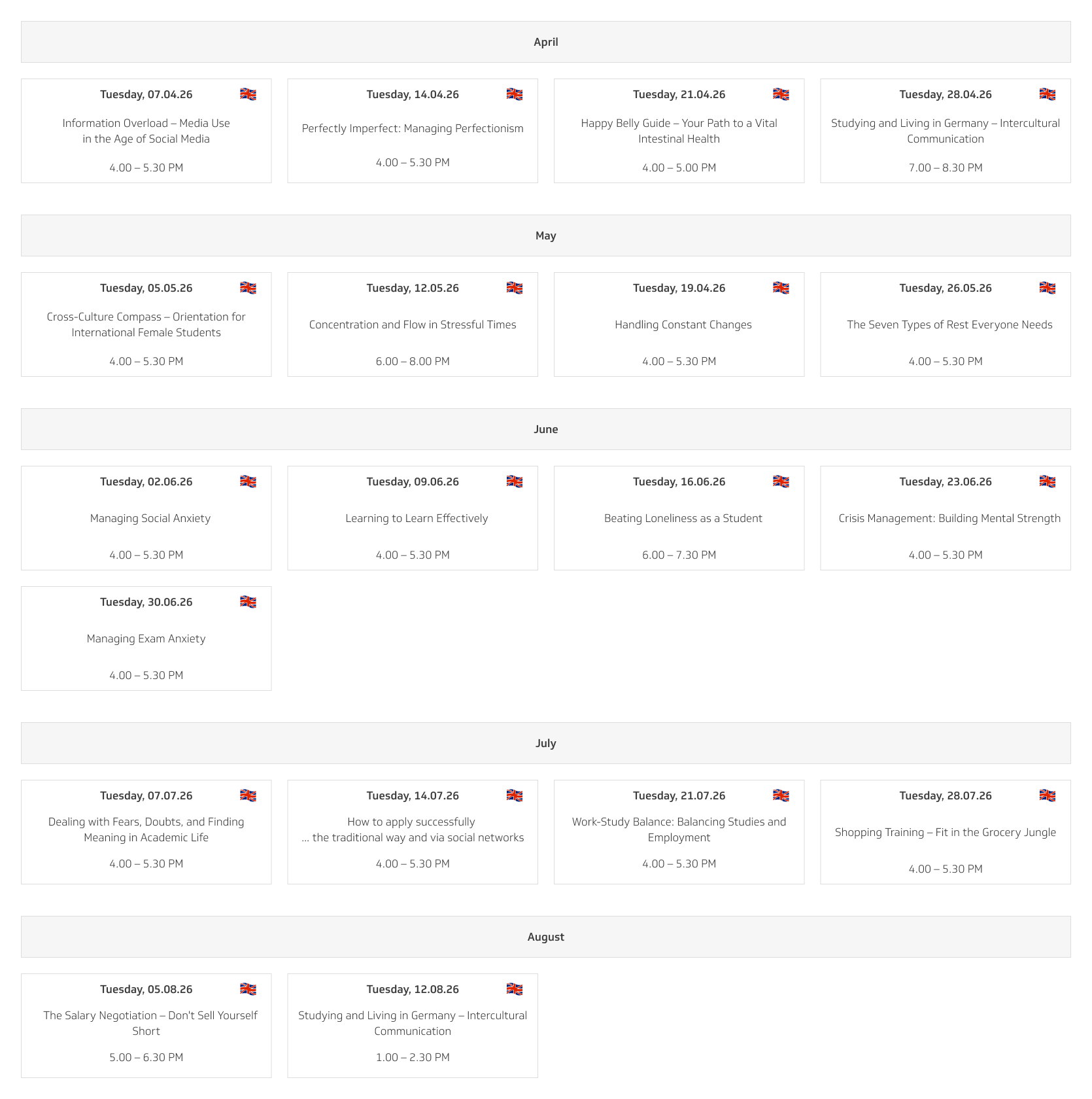Open "The Salary Negotiation" event title
1092x1099 pixels.
150,1022
